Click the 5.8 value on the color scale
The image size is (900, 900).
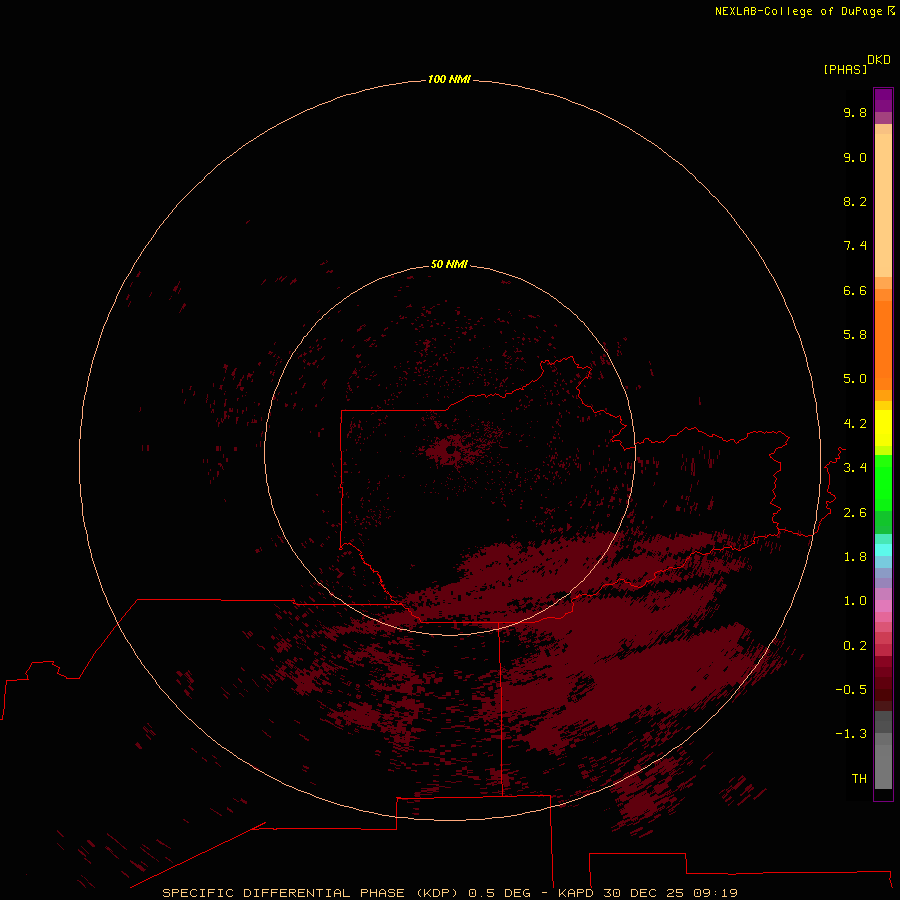coord(855,335)
